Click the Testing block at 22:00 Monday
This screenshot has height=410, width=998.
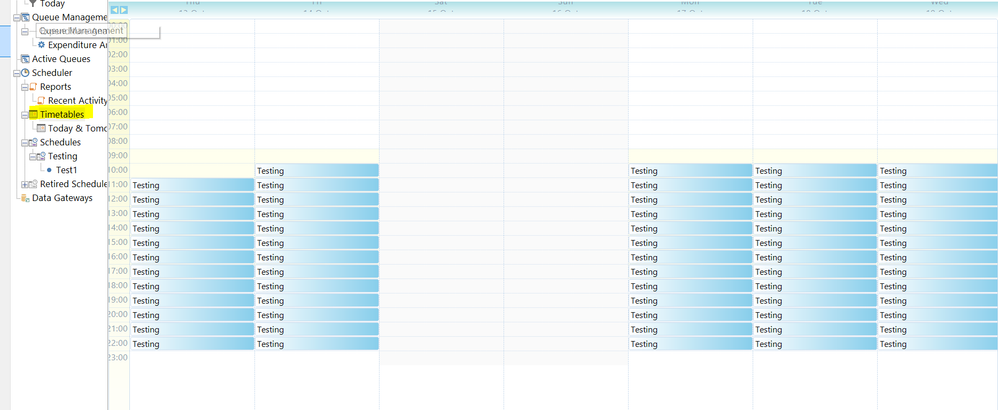(691, 344)
